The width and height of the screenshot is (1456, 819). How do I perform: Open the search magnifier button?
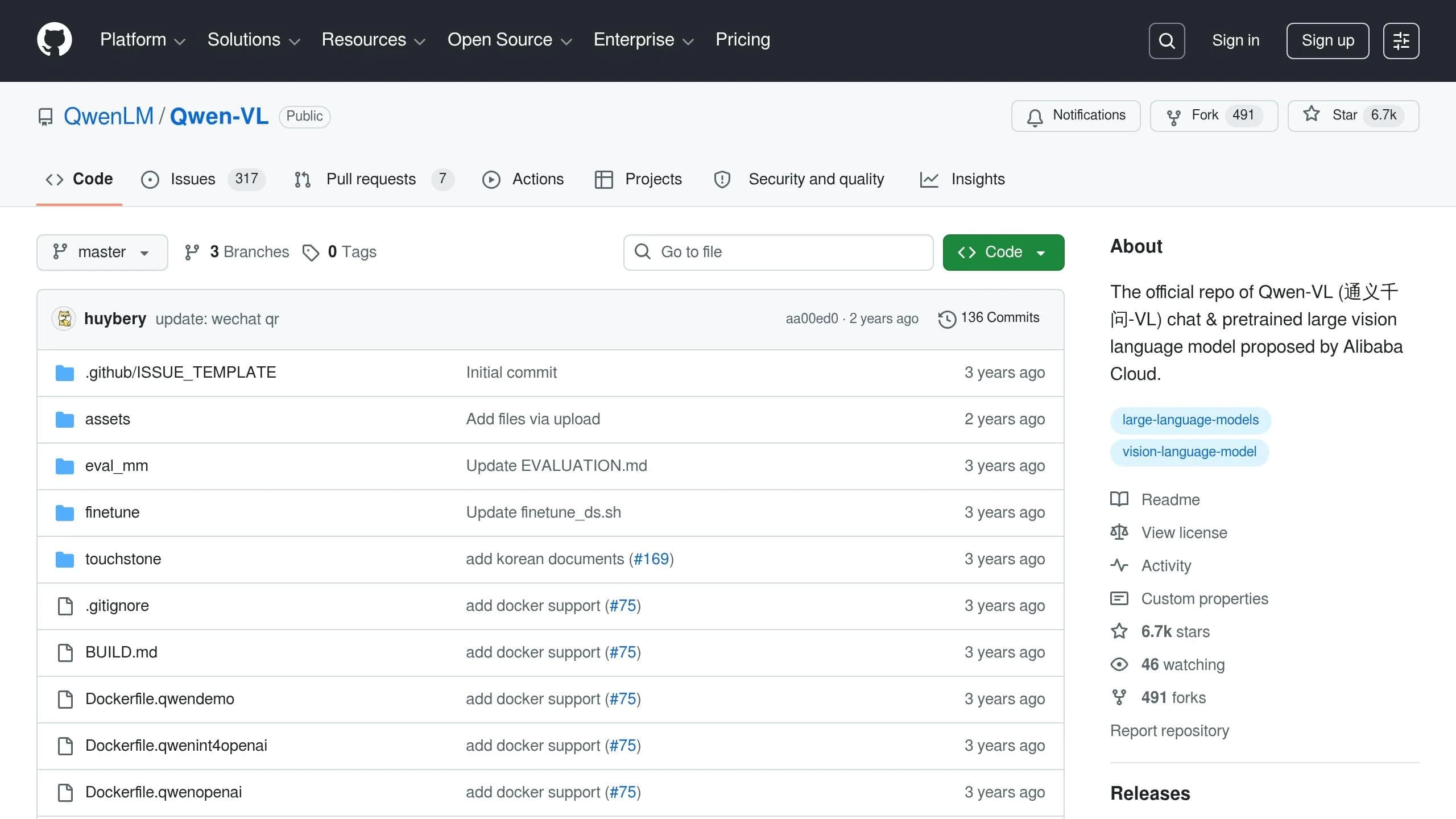tap(1167, 40)
